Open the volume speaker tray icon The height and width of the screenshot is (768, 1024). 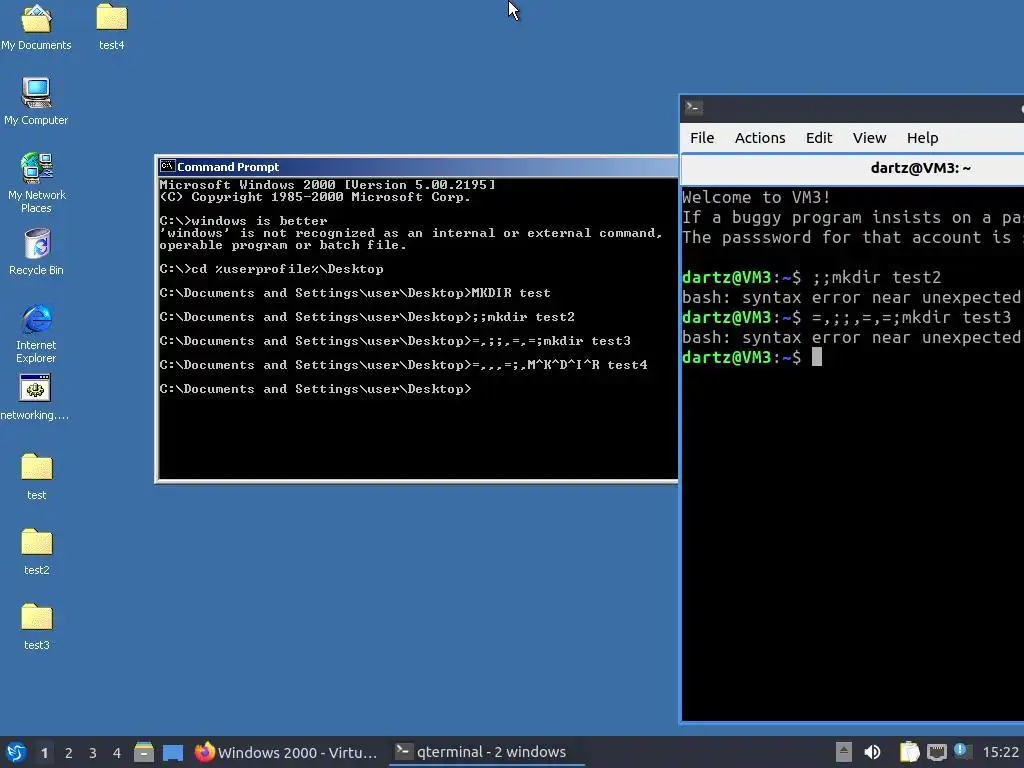point(872,752)
